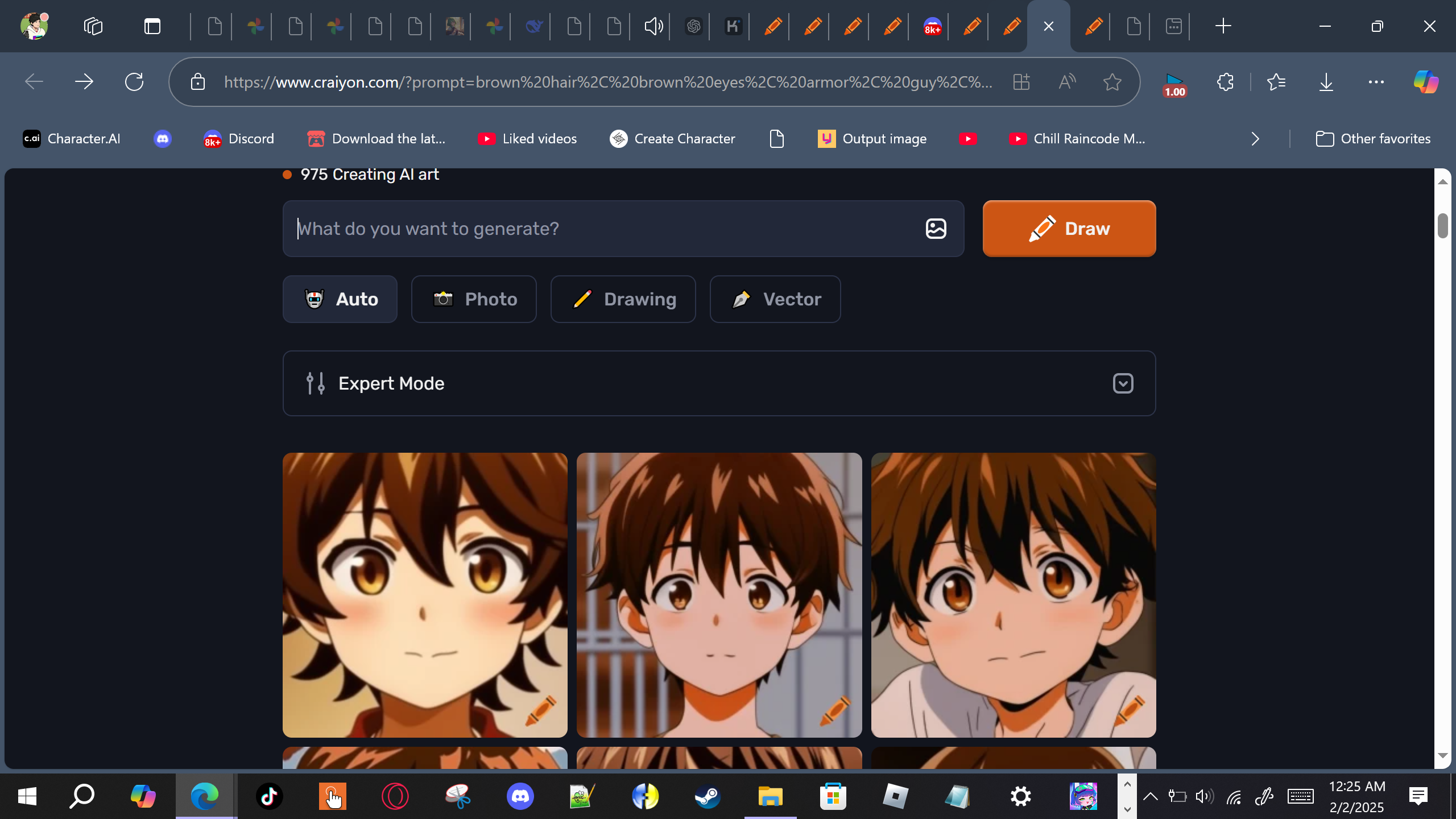The height and width of the screenshot is (819, 1456).
Task: Open the Character.AI bookmark
Action: click(72, 139)
